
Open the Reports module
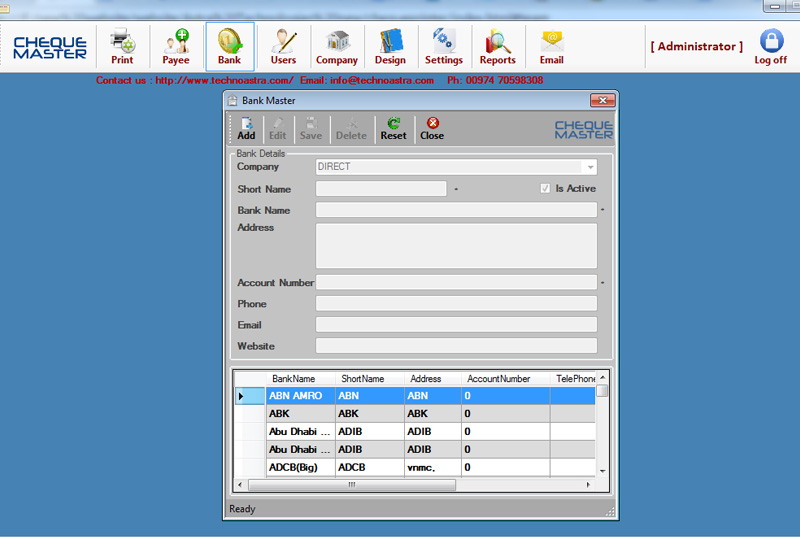coord(497,46)
